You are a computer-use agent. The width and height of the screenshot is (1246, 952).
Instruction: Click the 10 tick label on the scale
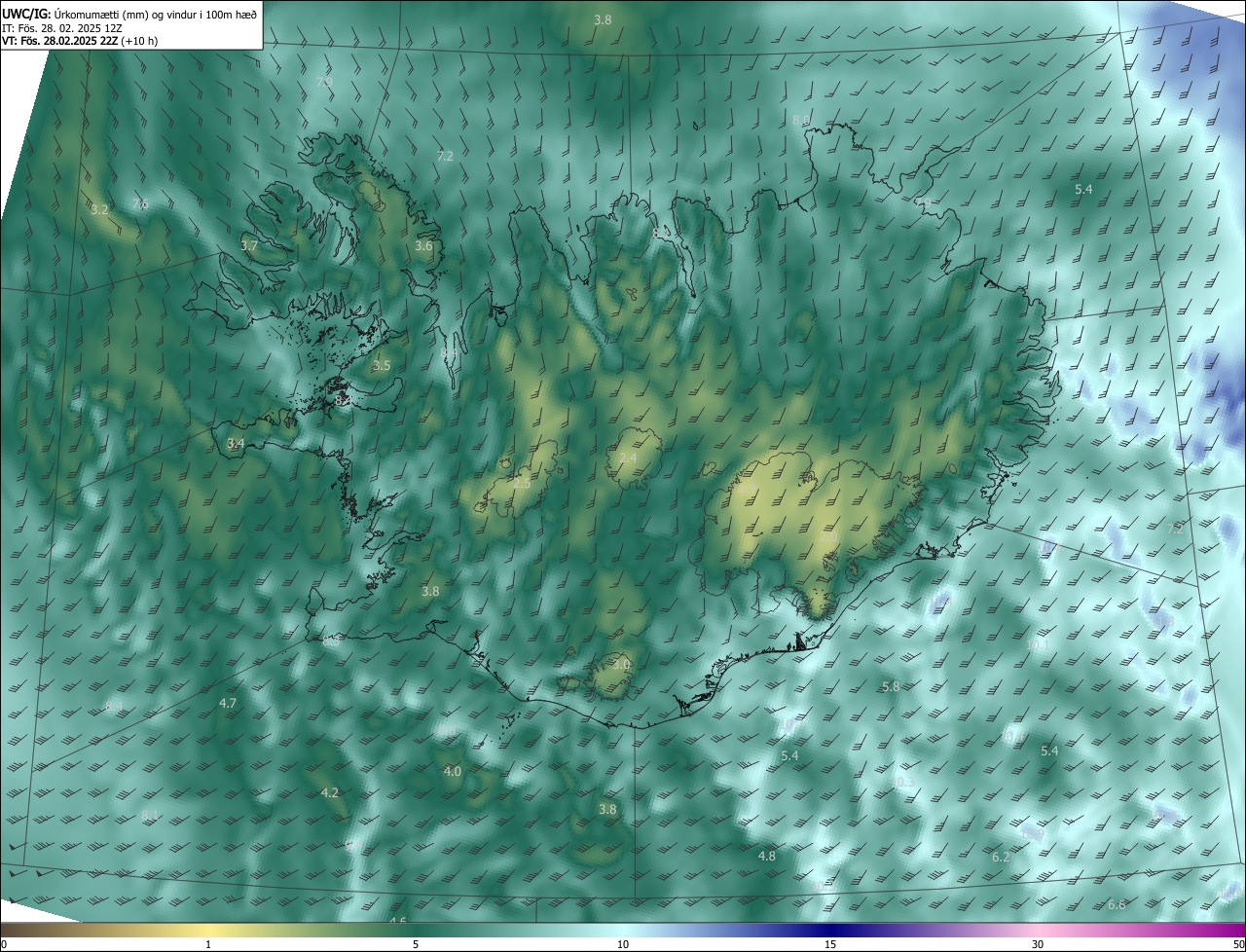(623, 944)
